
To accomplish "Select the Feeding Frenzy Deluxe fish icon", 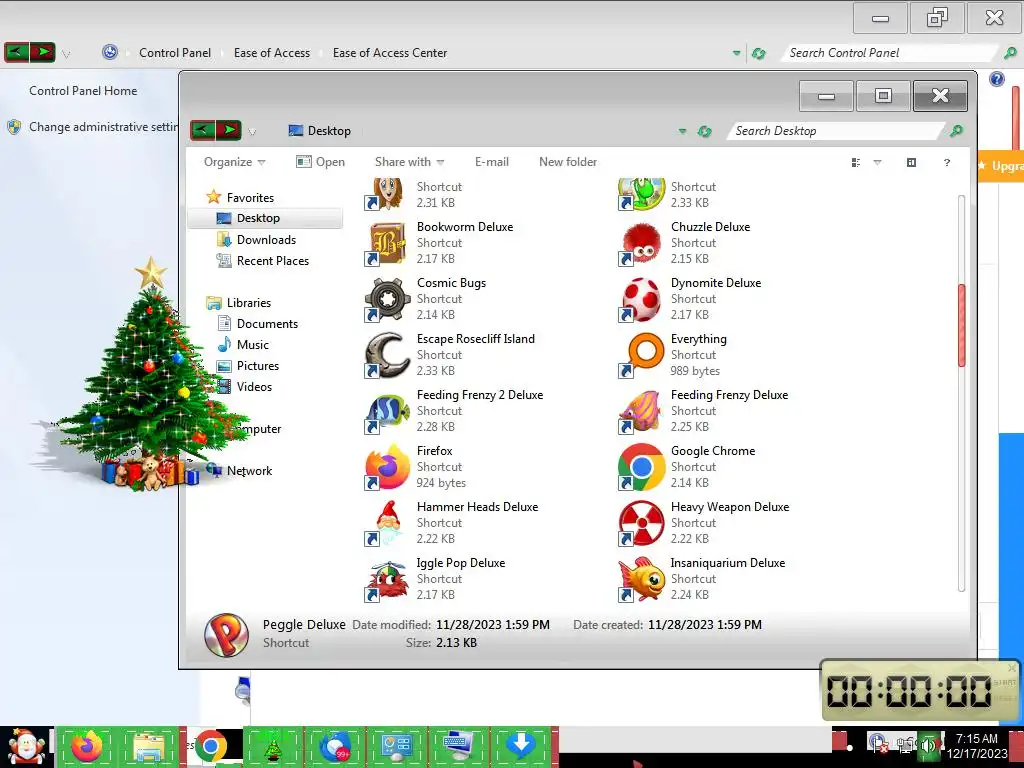I will 641,411.
